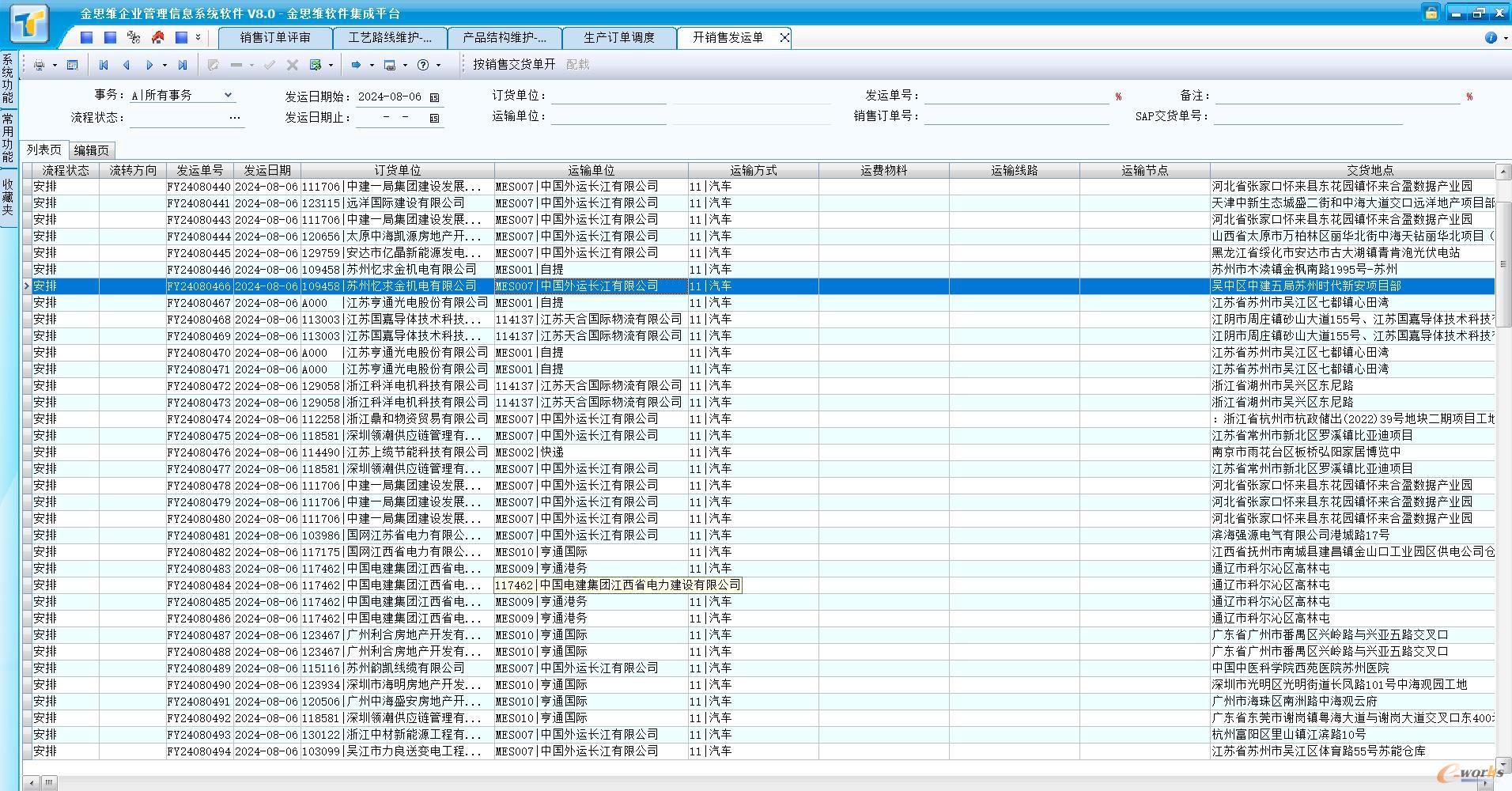Click the print icon in the toolbar
The width and height of the screenshot is (1512, 791).
coord(40,65)
